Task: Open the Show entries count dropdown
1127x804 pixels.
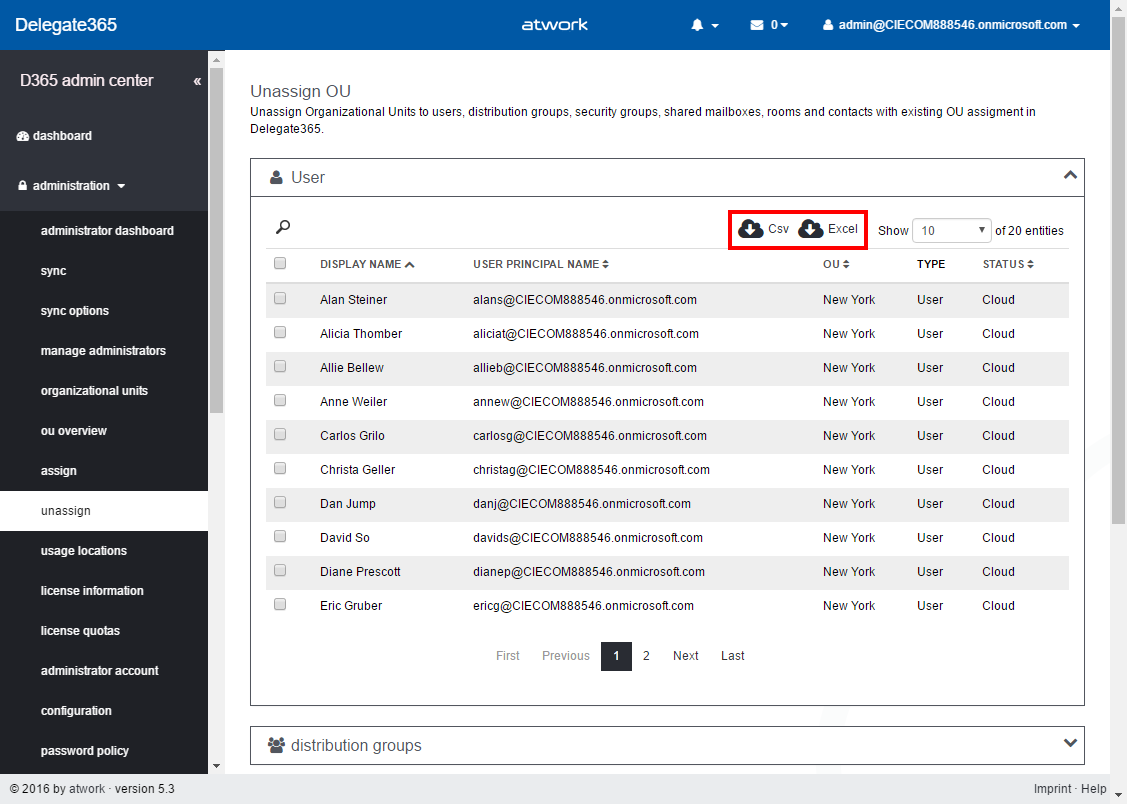Action: (x=951, y=230)
